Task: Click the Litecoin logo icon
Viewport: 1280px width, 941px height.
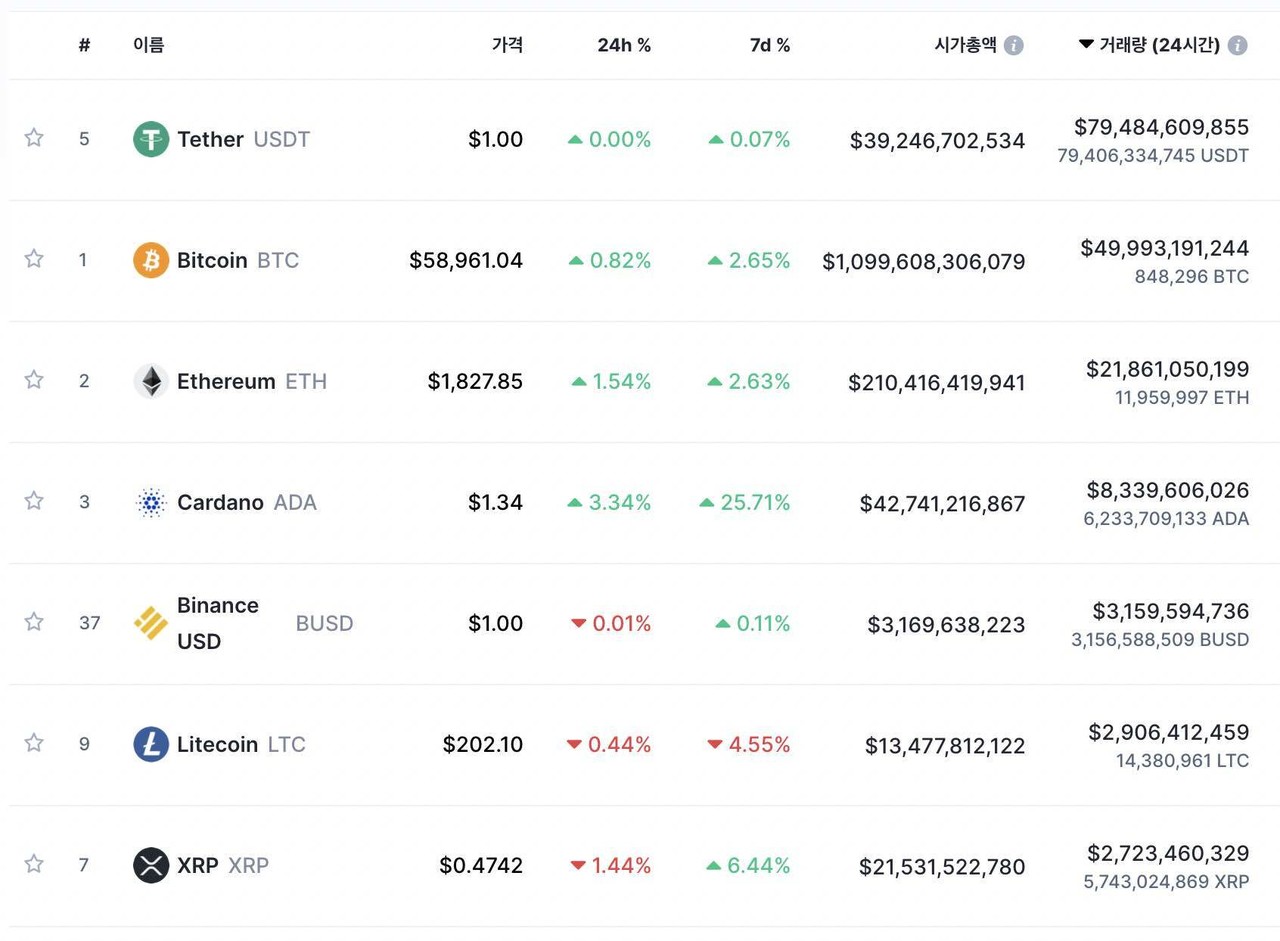Action: [x=151, y=744]
